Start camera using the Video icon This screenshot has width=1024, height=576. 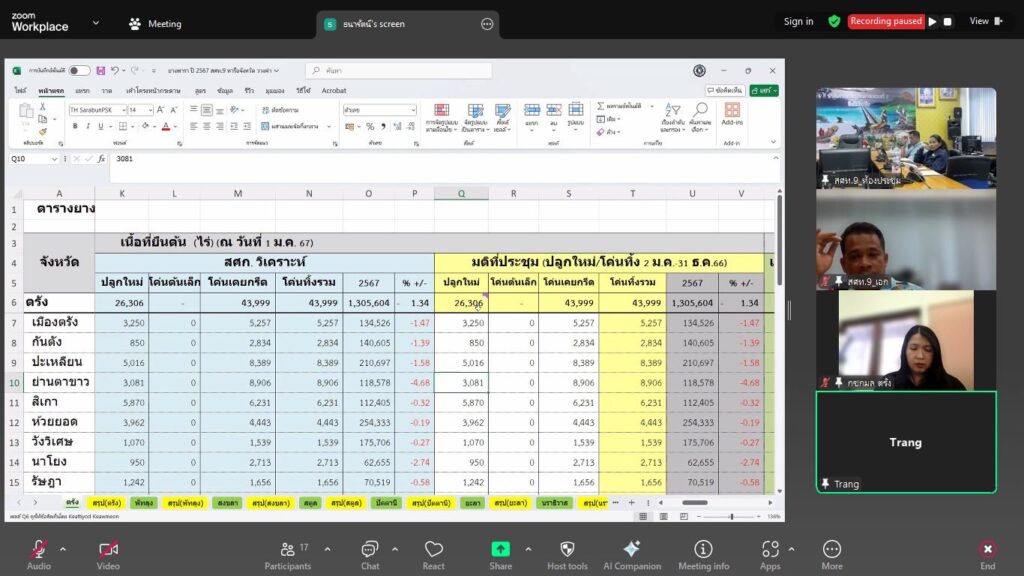108,549
